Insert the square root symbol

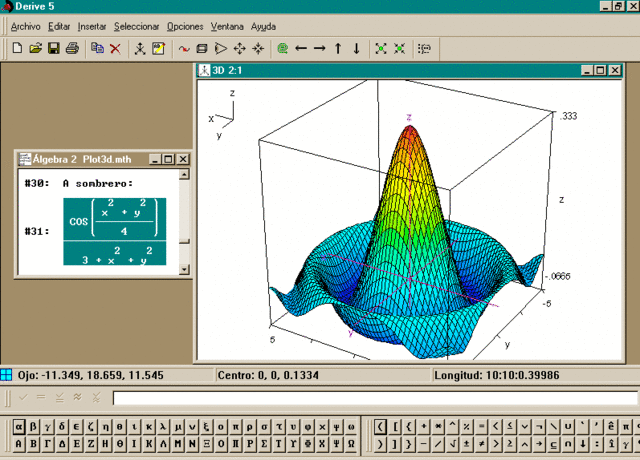pyautogui.click(x=453, y=444)
